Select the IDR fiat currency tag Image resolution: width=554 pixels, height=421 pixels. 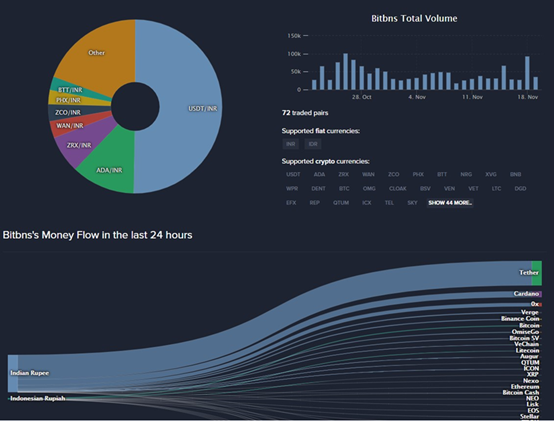click(x=313, y=144)
